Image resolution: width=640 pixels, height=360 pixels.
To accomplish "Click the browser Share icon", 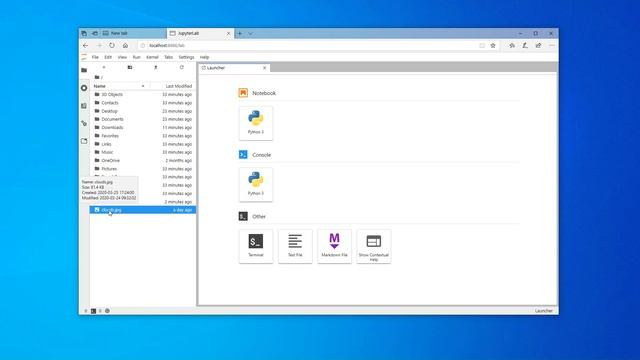I will [x=538, y=46].
